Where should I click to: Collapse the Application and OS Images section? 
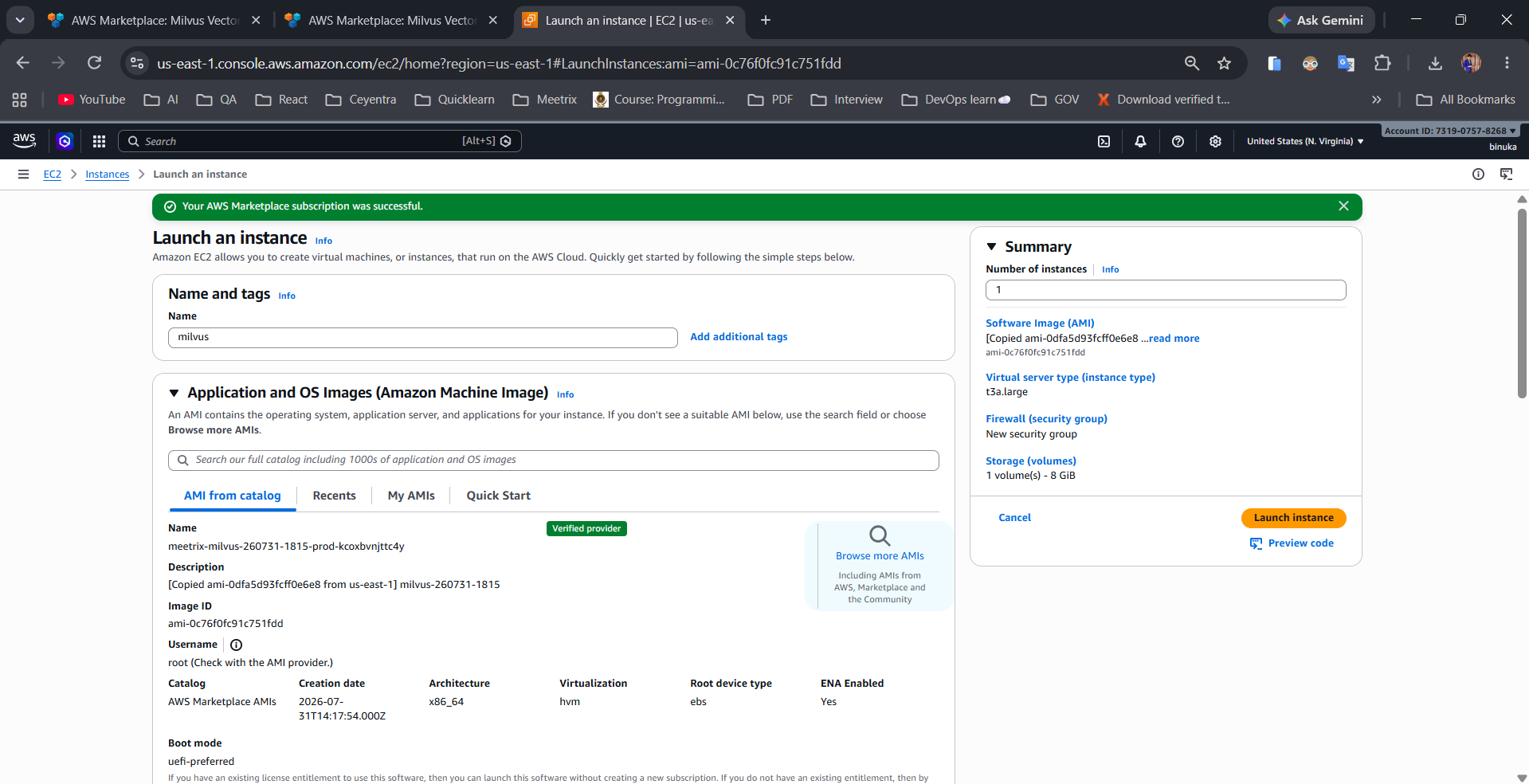tap(174, 393)
